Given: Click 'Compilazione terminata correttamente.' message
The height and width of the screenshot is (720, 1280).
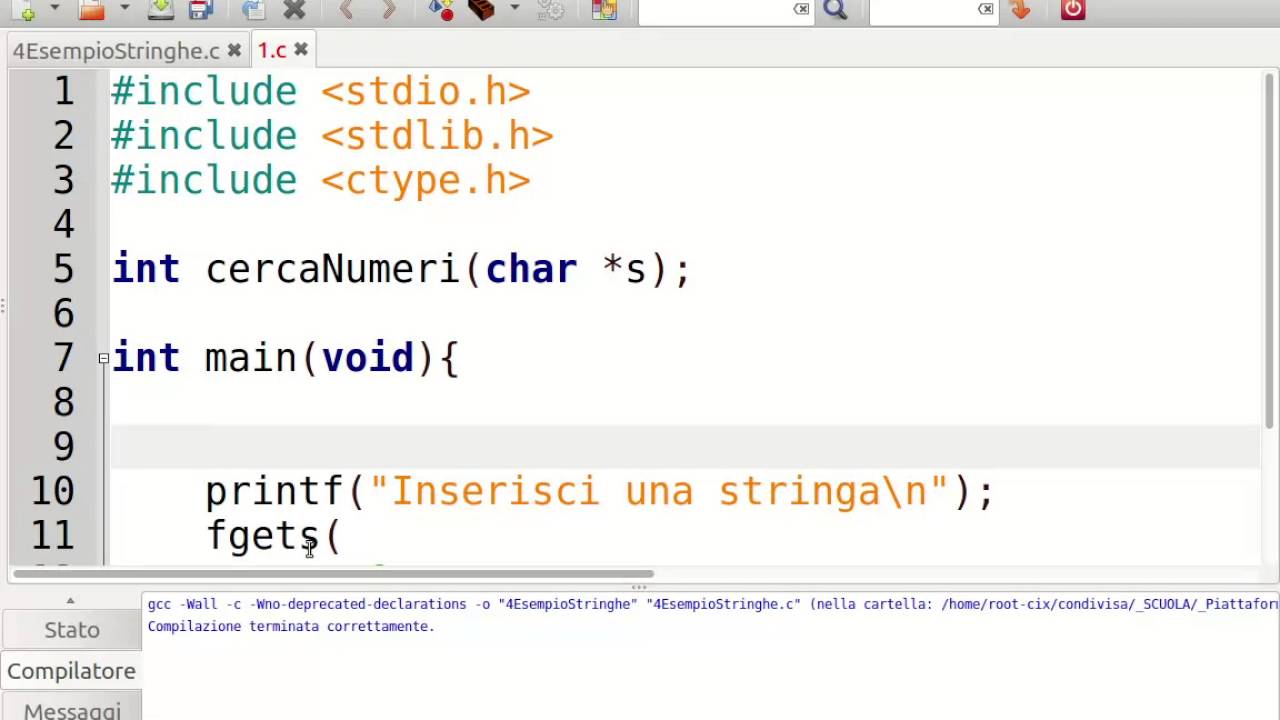Looking at the screenshot, I should coord(291,626).
